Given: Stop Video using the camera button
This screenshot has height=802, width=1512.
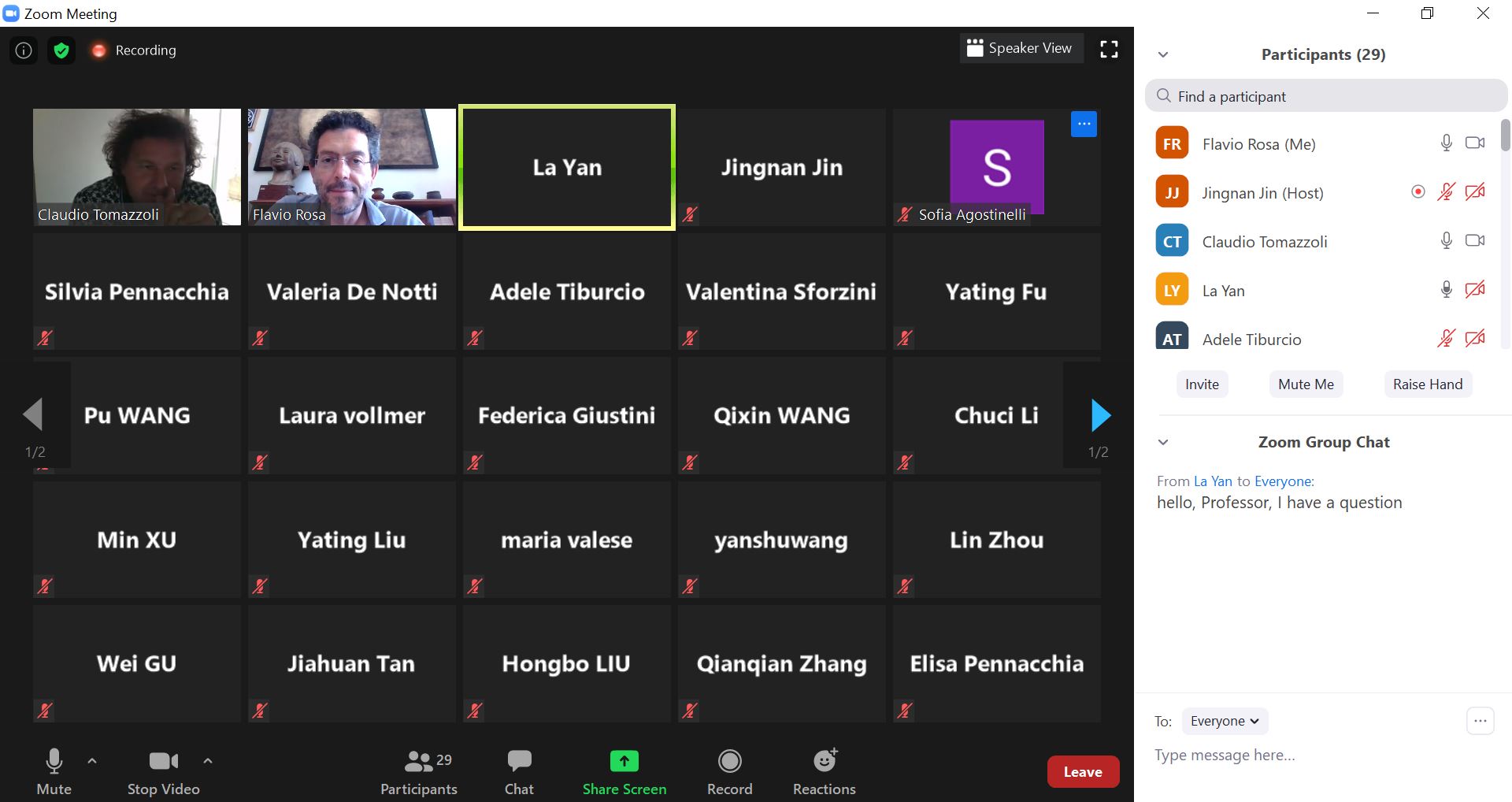Looking at the screenshot, I should tap(163, 771).
